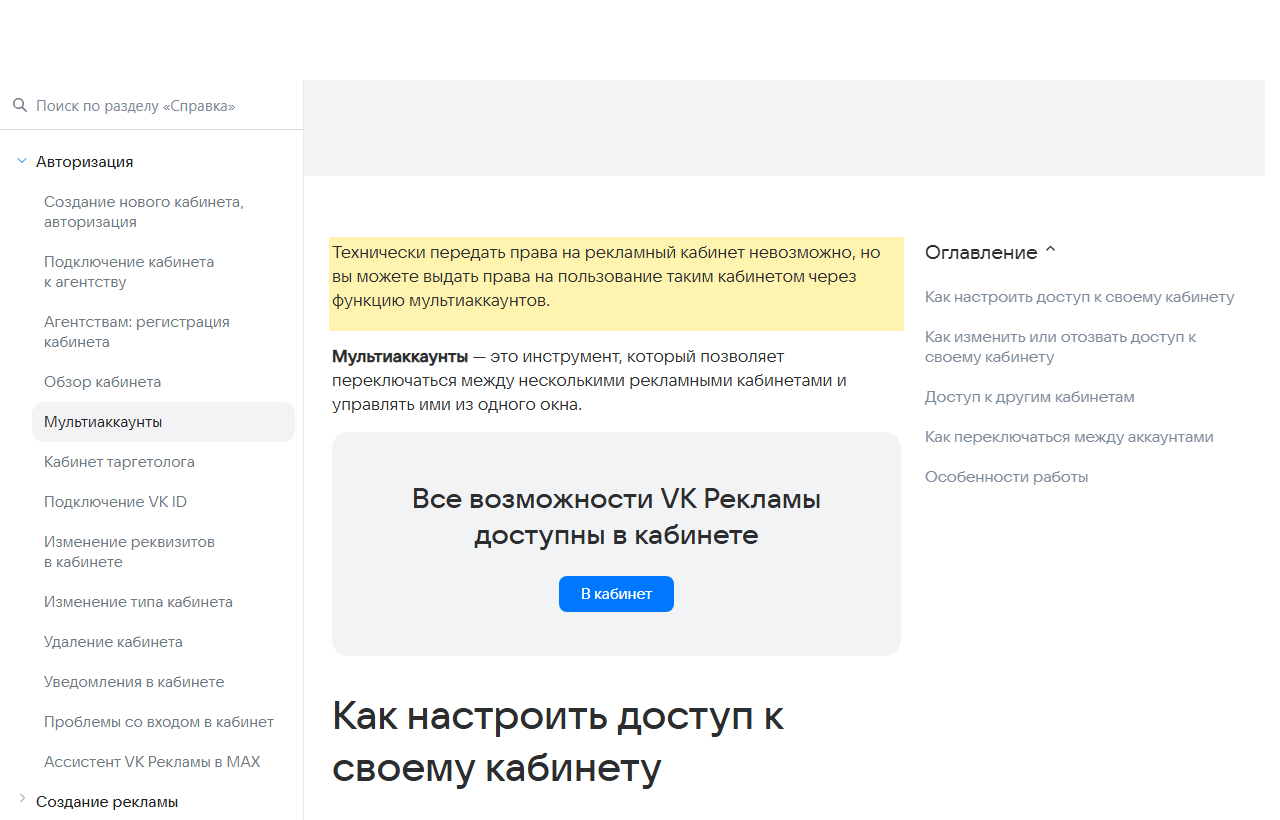Click the yellow highlighted note about права
1280x820 pixels.
616,284
